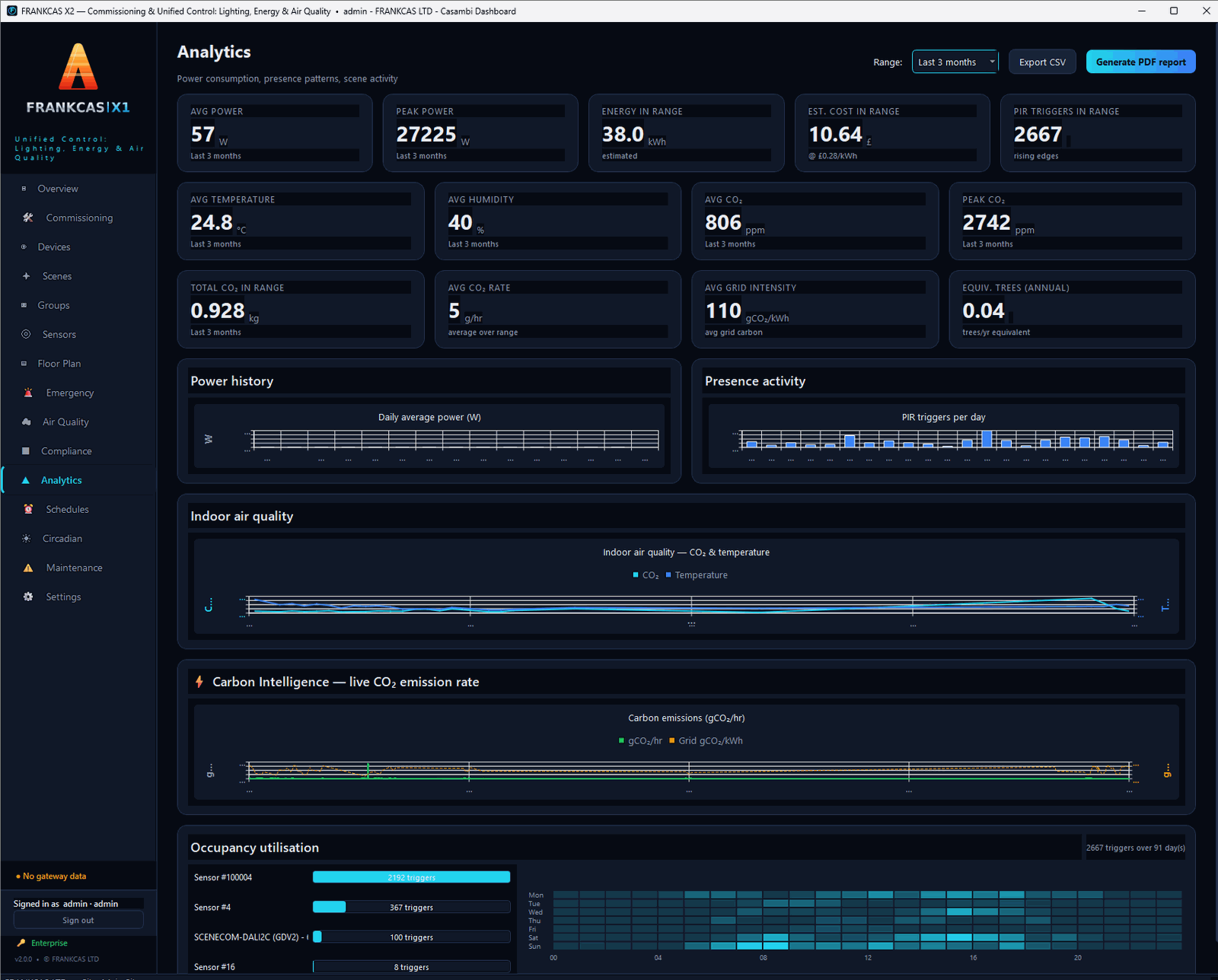The width and height of the screenshot is (1218, 980).
Task: Click the Export CSV button
Action: point(1042,62)
